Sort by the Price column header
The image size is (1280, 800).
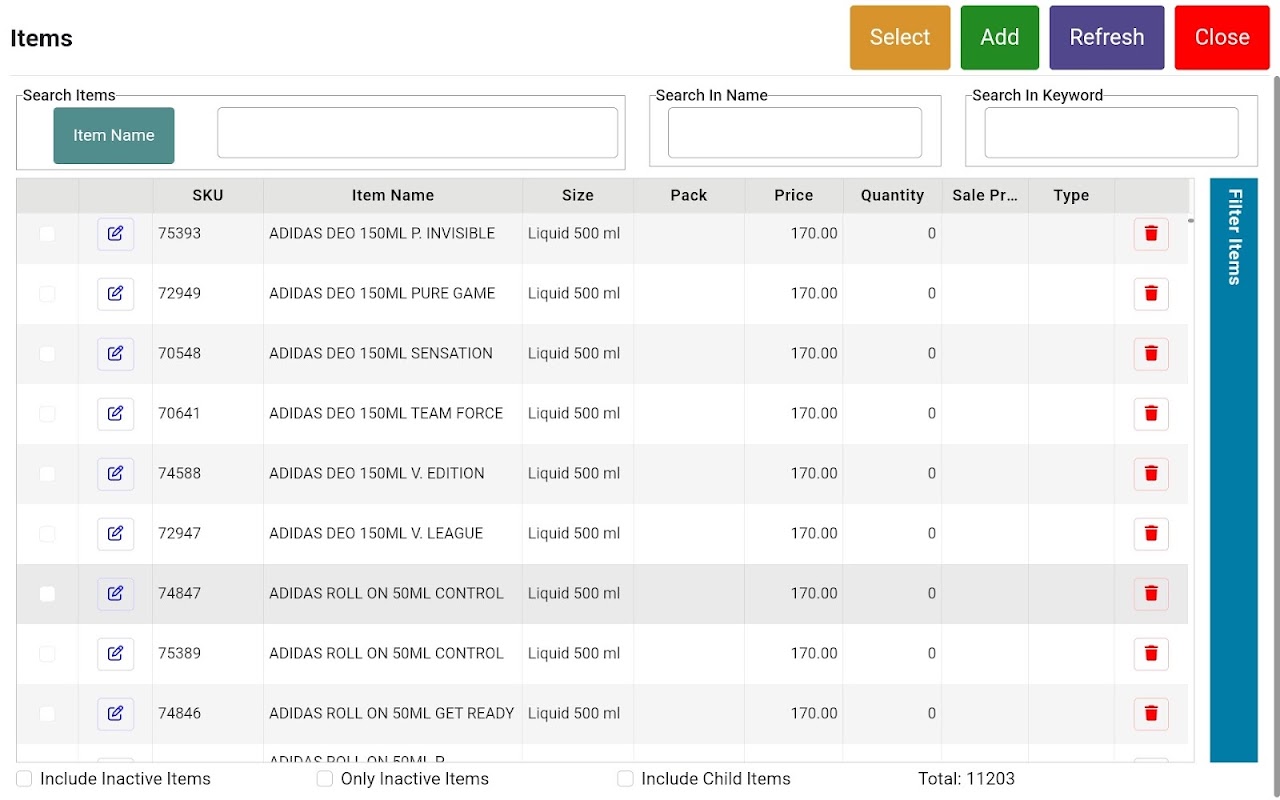tap(794, 195)
